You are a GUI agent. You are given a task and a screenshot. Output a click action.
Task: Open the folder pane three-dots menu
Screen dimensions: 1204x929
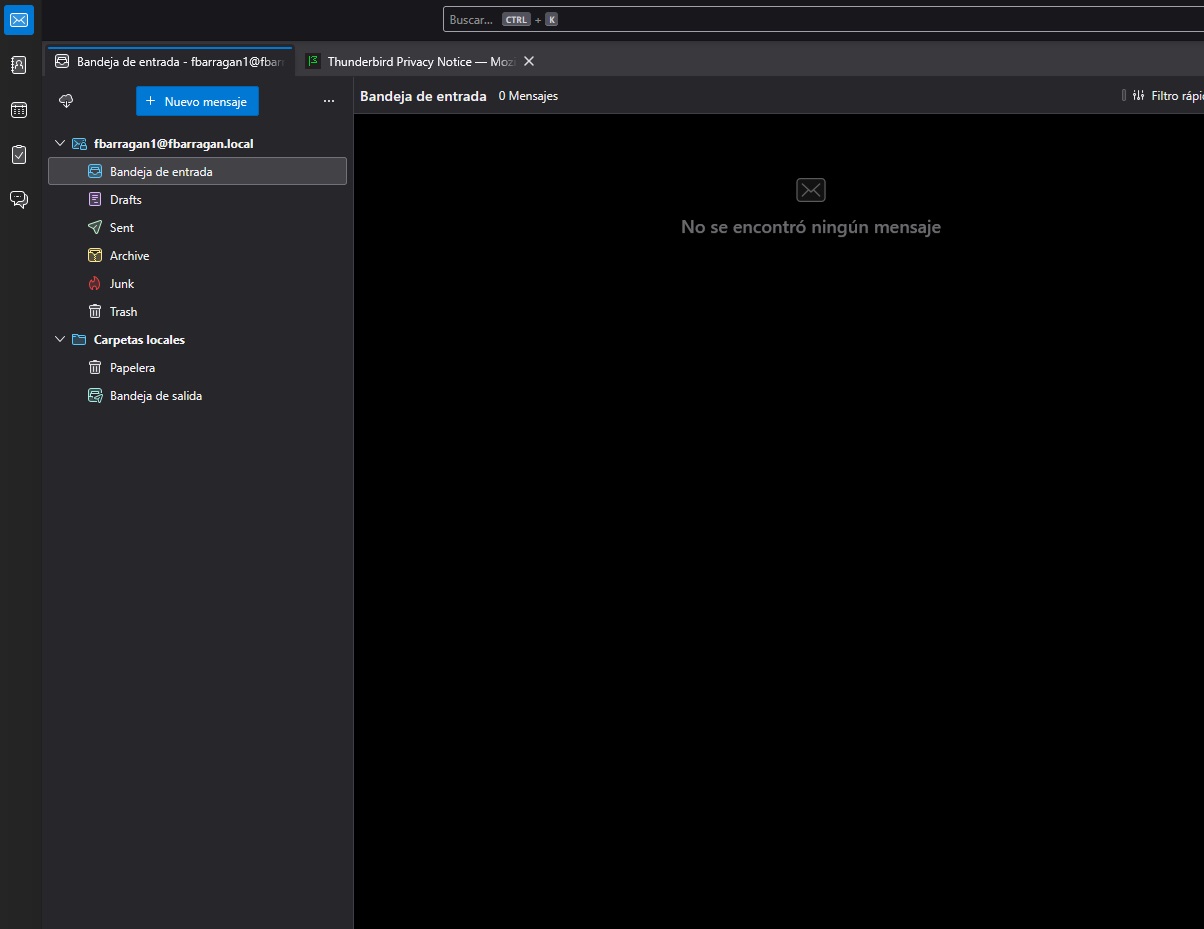329,101
